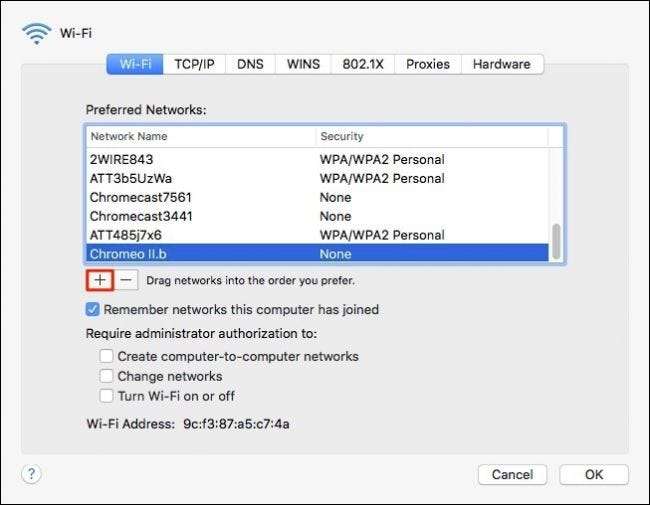Screen dimensions: 650x505
Task: Click the plus button to add network
Action: [100, 280]
